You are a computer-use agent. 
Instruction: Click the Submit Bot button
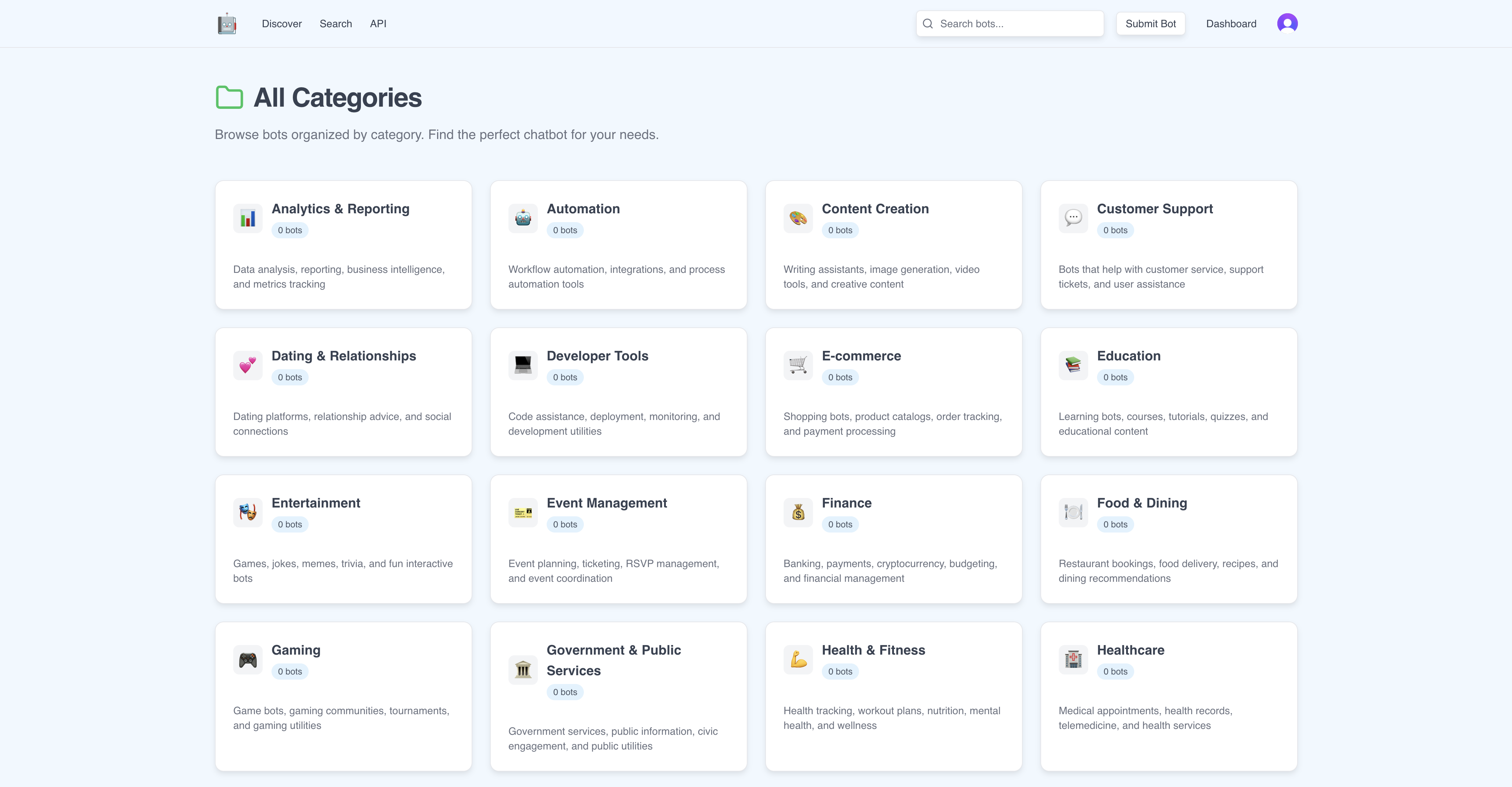pyautogui.click(x=1150, y=24)
